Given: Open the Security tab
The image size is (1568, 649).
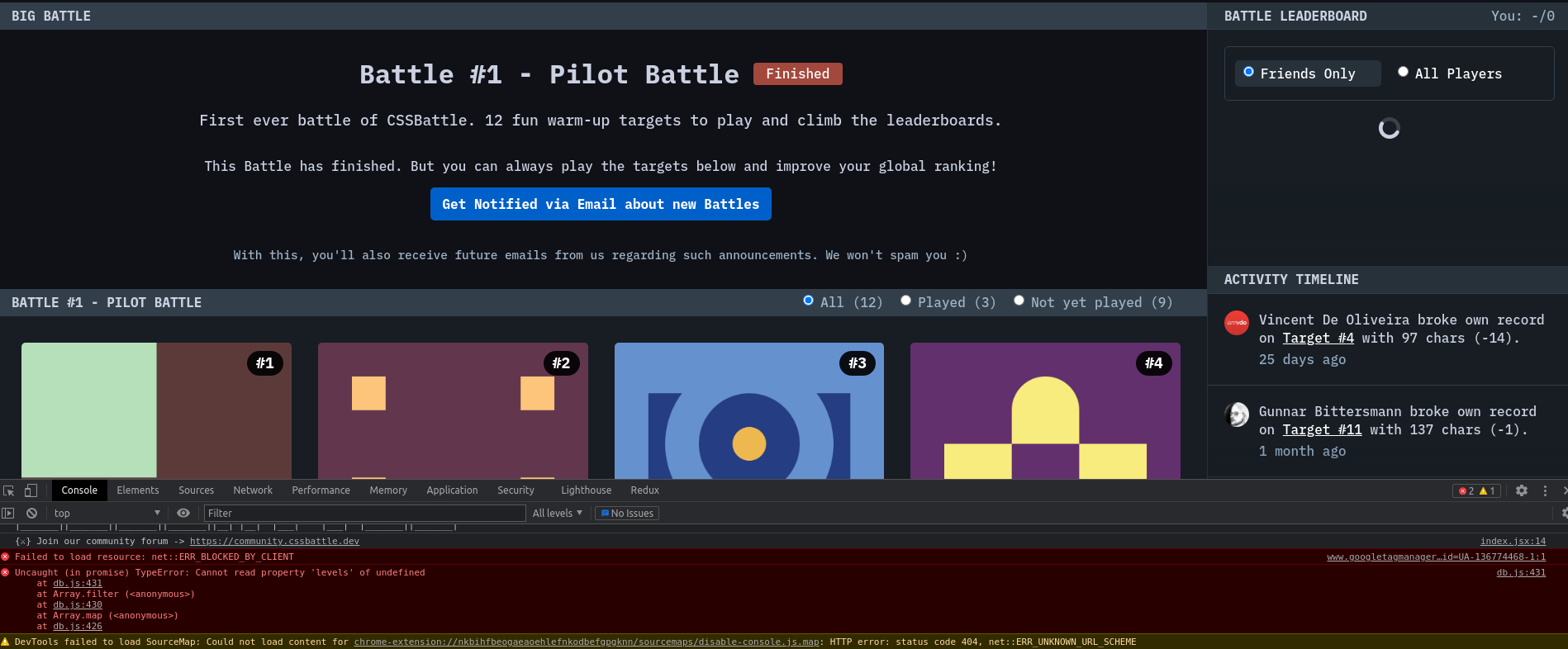Looking at the screenshot, I should point(516,490).
